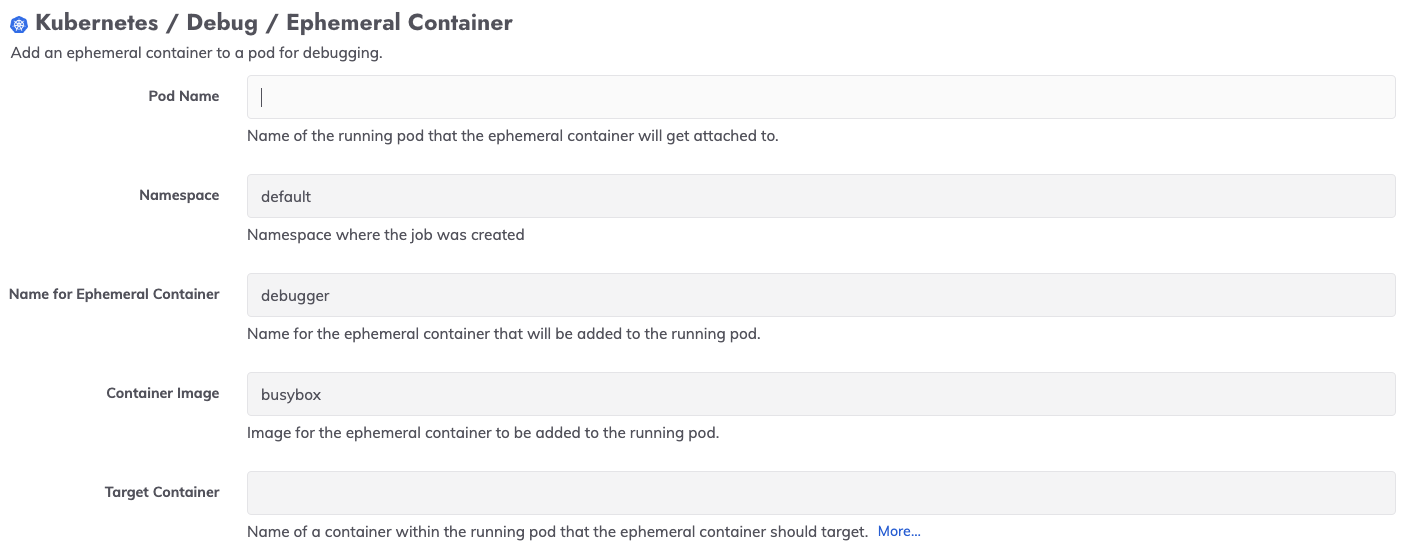Click the help text under Pod Name

tap(513, 136)
